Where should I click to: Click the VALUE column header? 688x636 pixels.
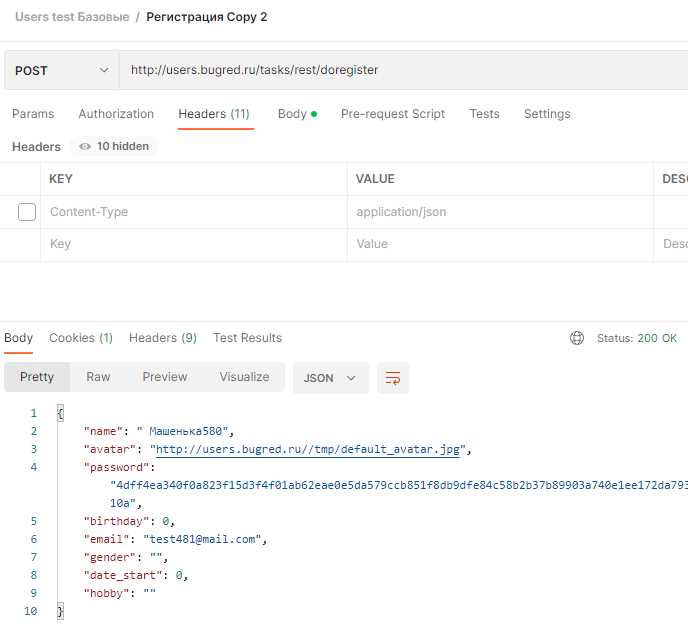click(x=375, y=179)
